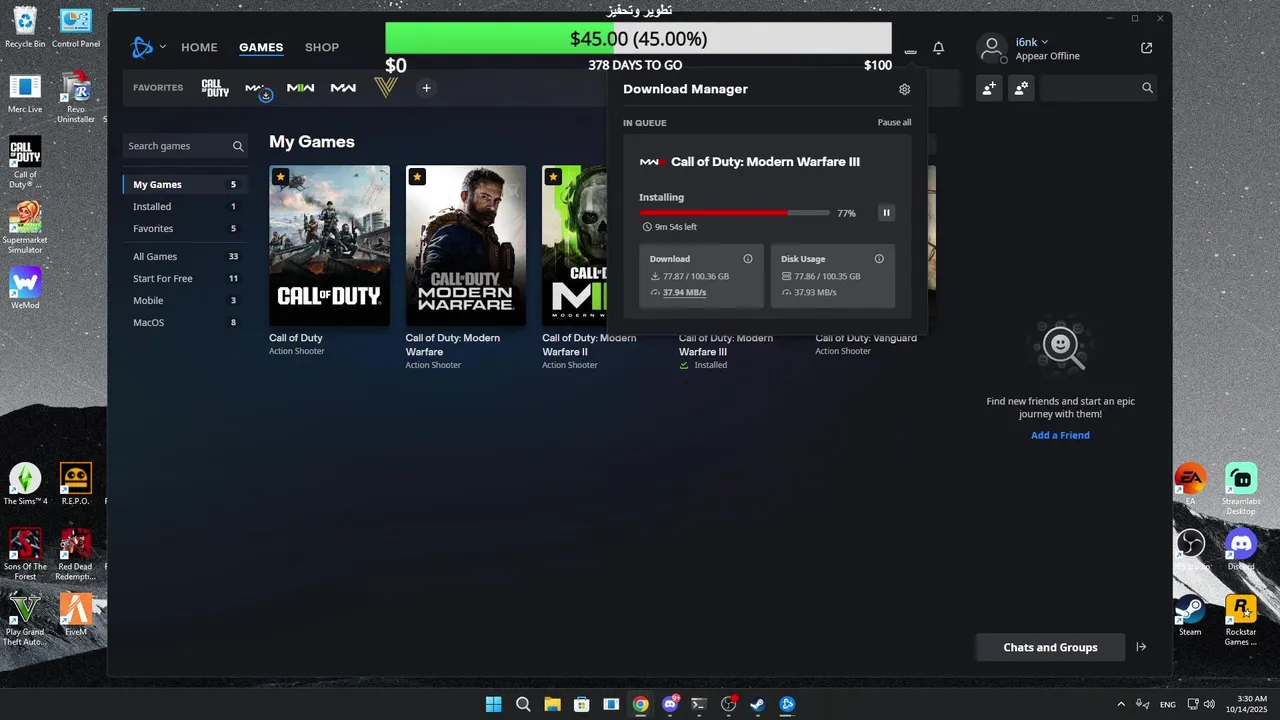
Task: Toggle favorite star on Modern Warfare card
Action: (417, 177)
